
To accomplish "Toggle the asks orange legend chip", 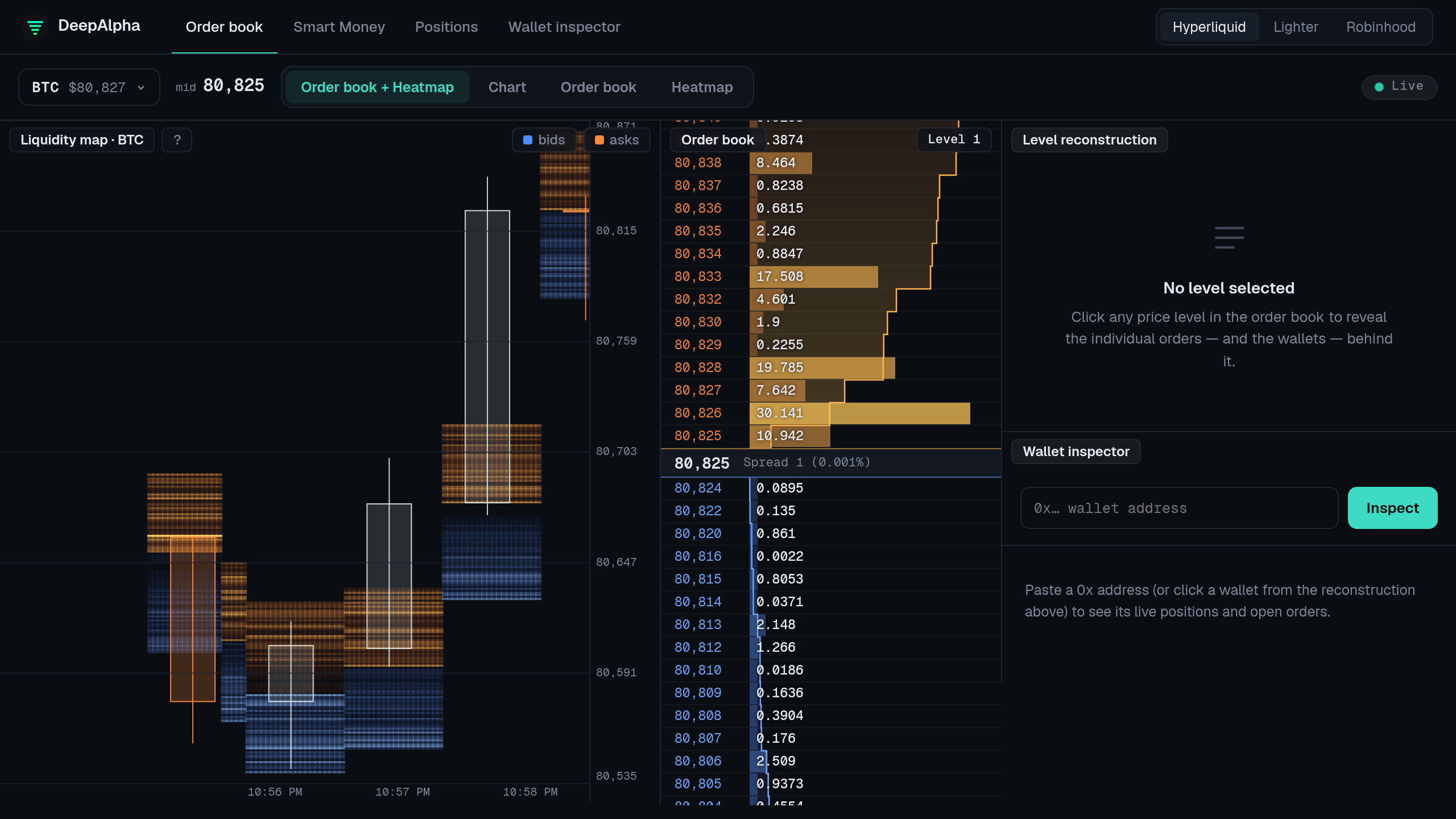I will click(x=617, y=140).
